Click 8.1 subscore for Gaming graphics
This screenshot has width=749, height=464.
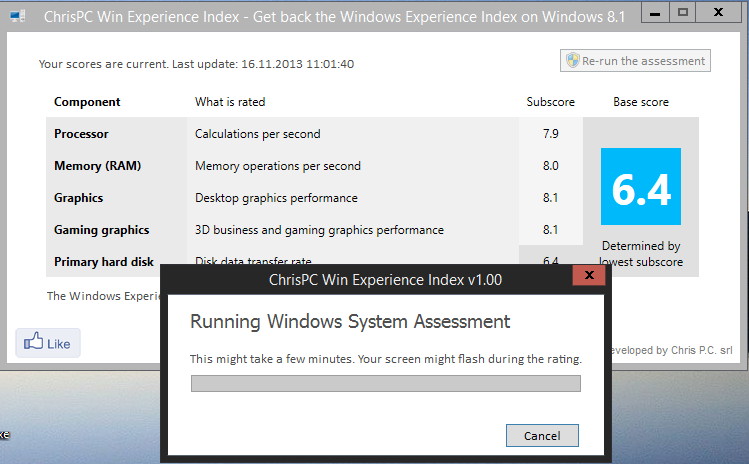(x=550, y=229)
